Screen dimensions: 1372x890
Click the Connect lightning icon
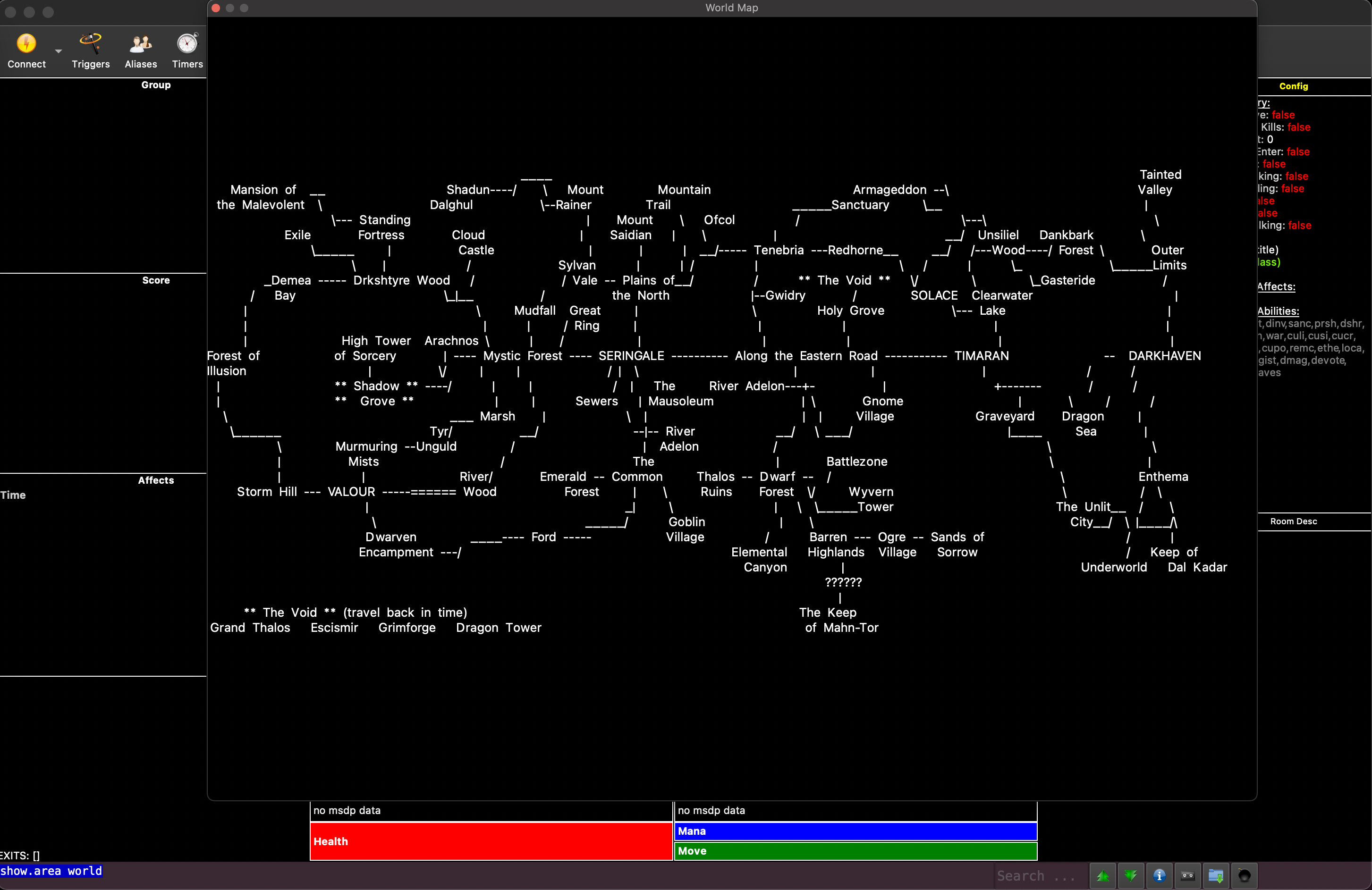[26, 44]
